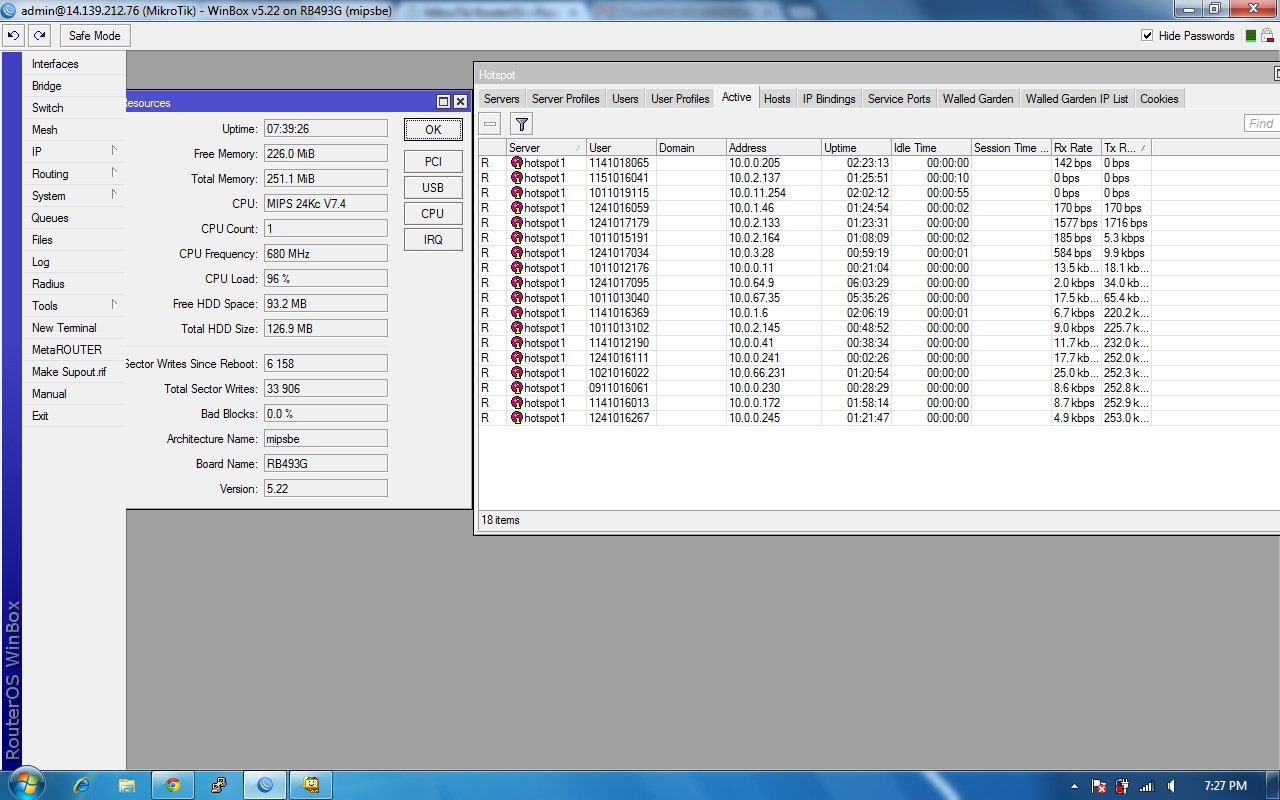Open Windows Start menu

(24, 785)
